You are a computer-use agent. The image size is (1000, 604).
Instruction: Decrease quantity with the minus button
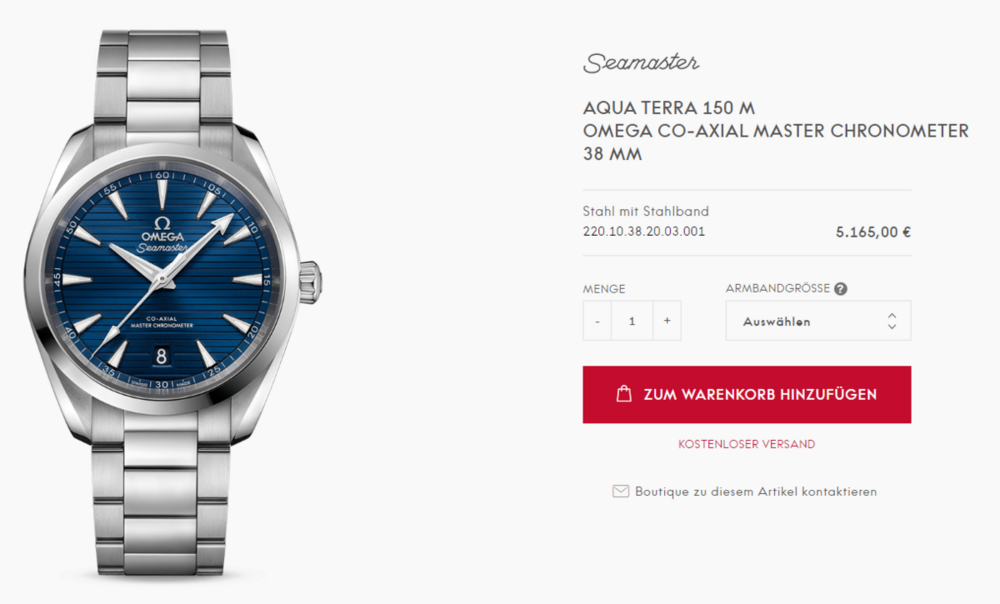[597, 321]
